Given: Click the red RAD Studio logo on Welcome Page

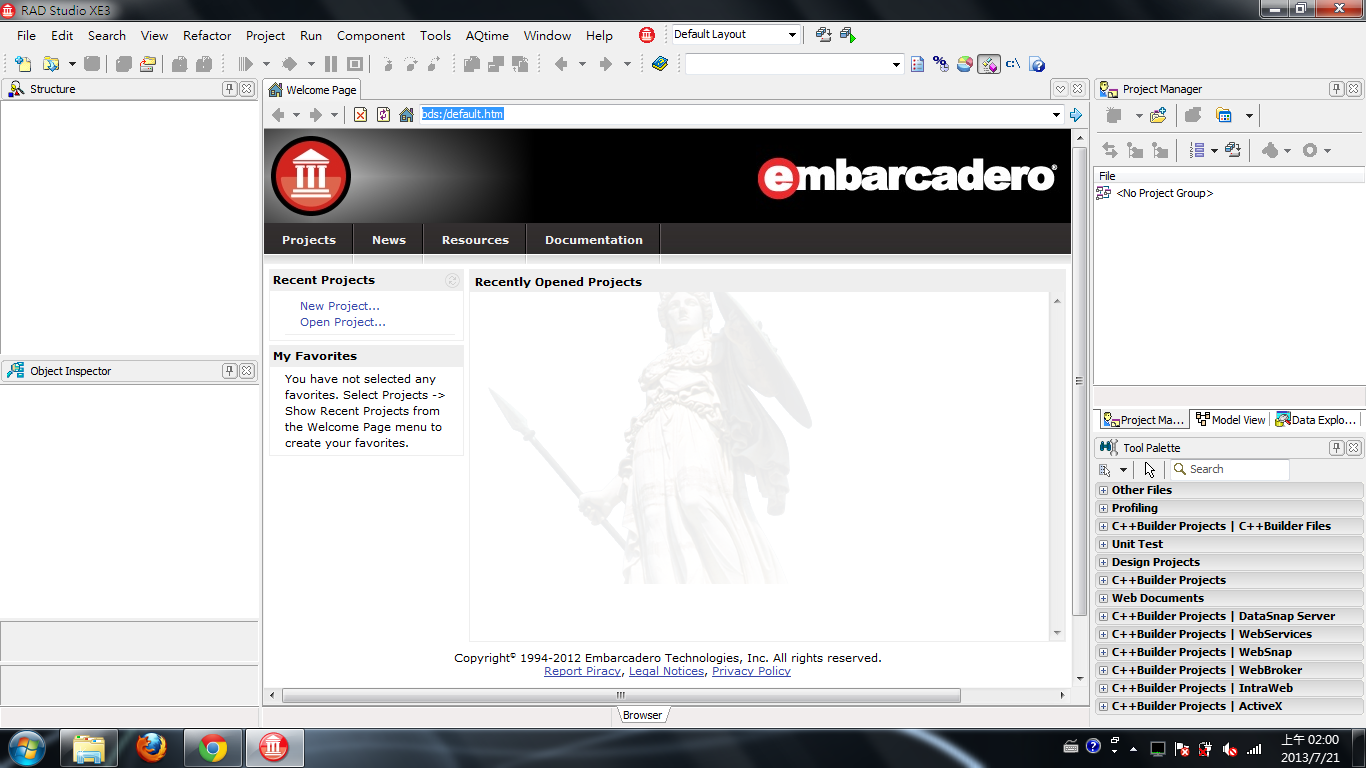Looking at the screenshot, I should (x=311, y=176).
